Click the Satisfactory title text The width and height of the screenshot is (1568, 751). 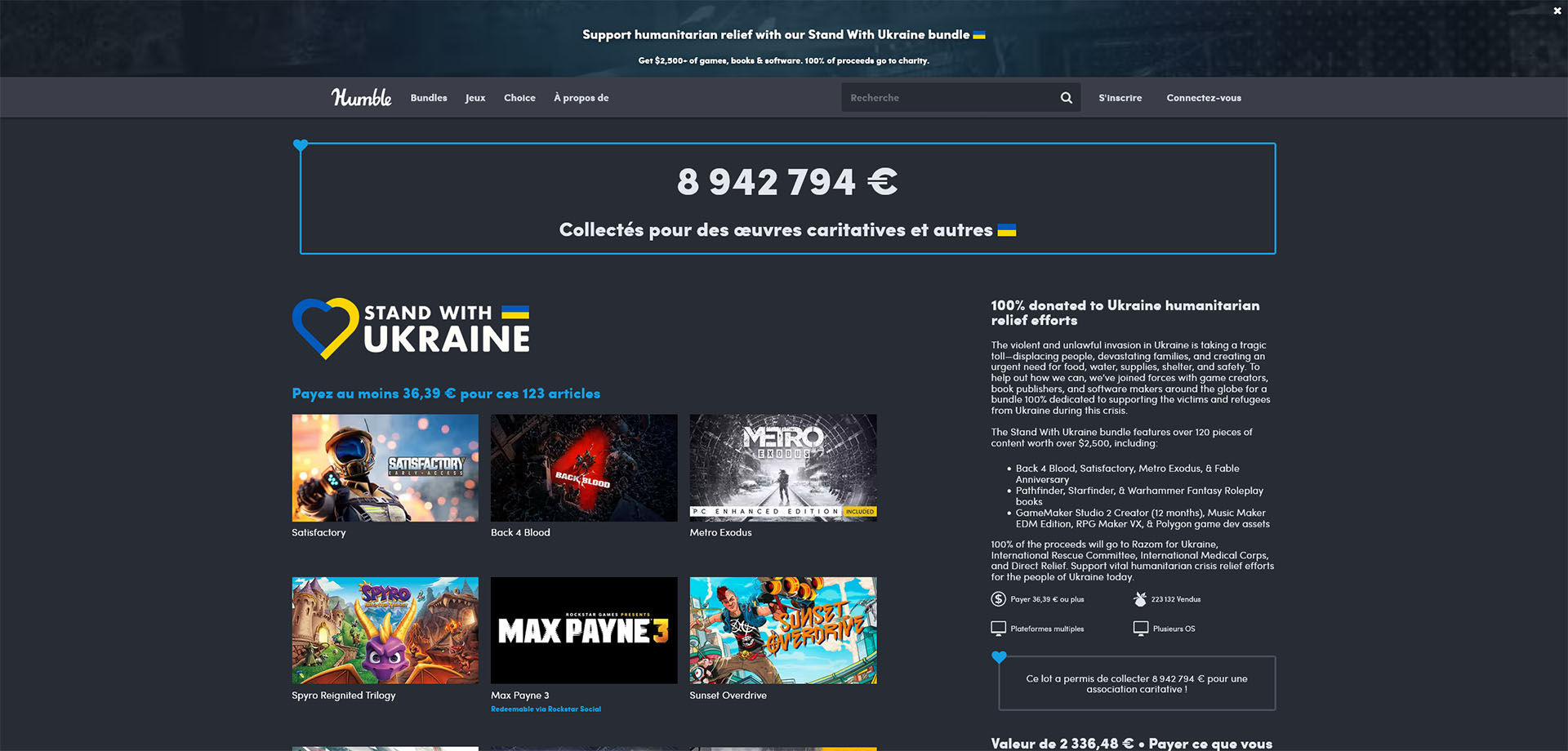pos(318,532)
